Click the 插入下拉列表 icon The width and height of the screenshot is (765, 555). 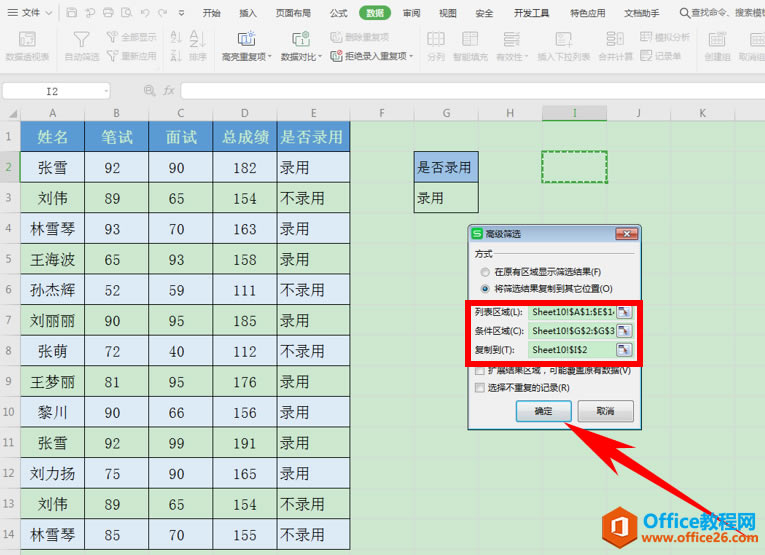pos(564,39)
